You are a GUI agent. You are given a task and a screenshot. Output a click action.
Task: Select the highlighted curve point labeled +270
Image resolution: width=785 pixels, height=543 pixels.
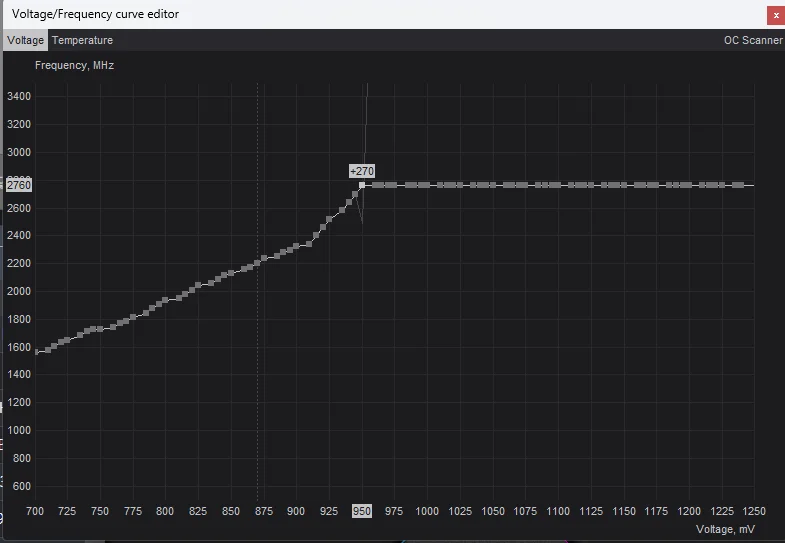[362, 185]
